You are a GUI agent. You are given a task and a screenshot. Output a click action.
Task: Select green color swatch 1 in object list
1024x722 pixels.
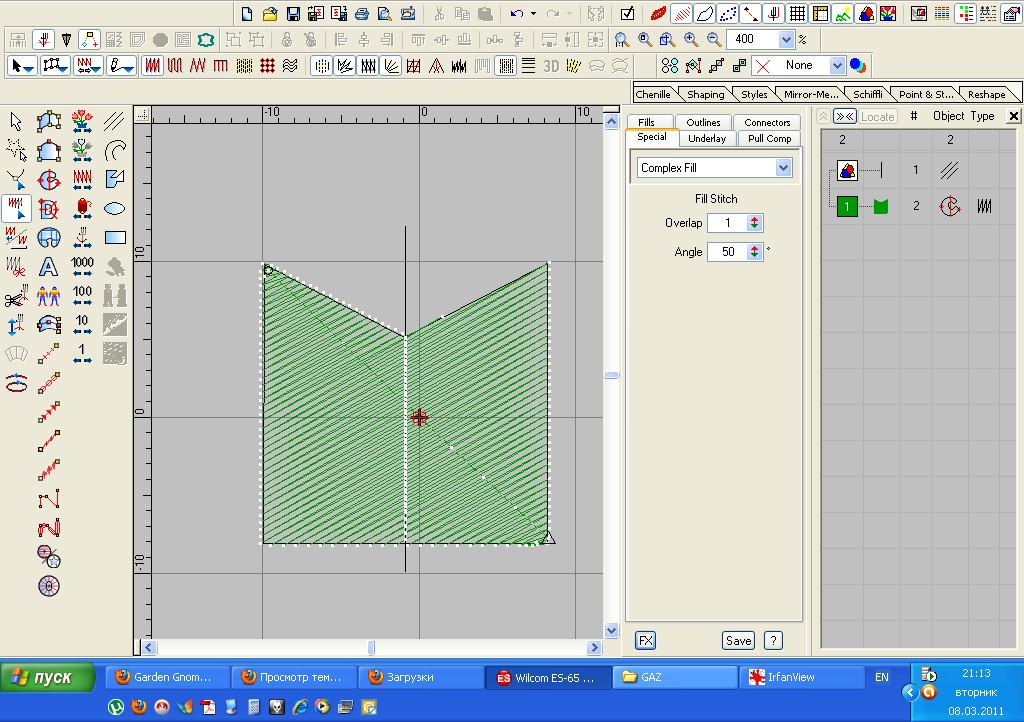[847, 207]
